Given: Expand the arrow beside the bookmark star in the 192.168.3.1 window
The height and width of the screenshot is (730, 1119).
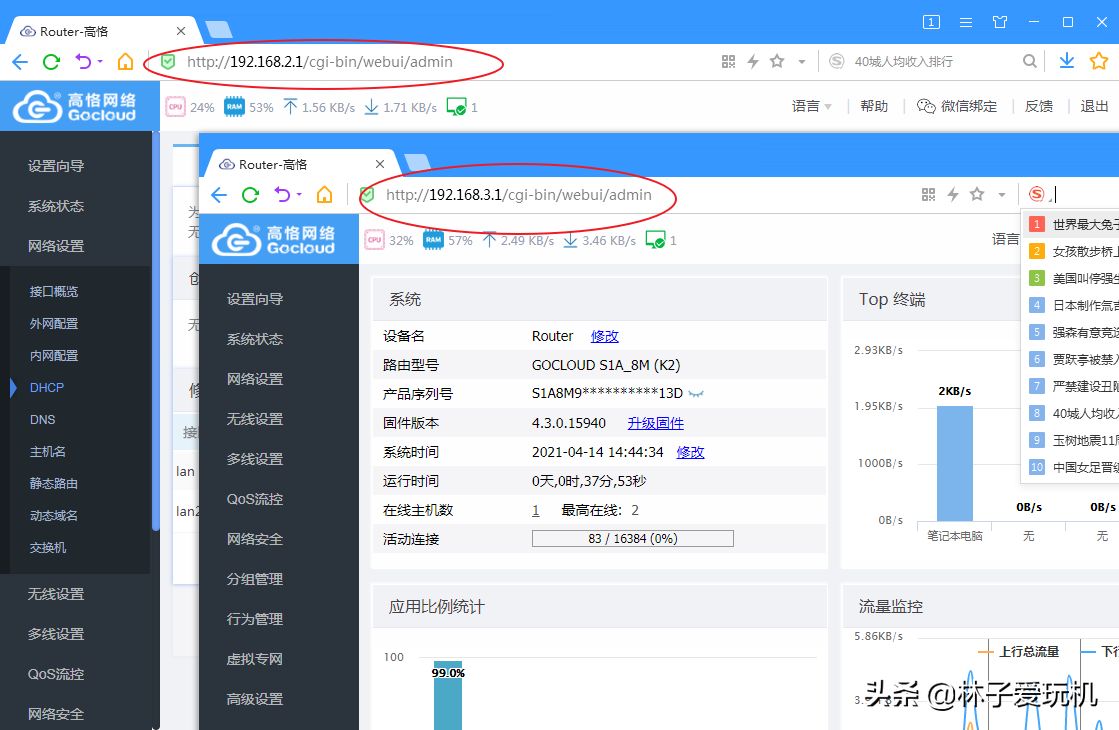Looking at the screenshot, I should tap(1002, 195).
